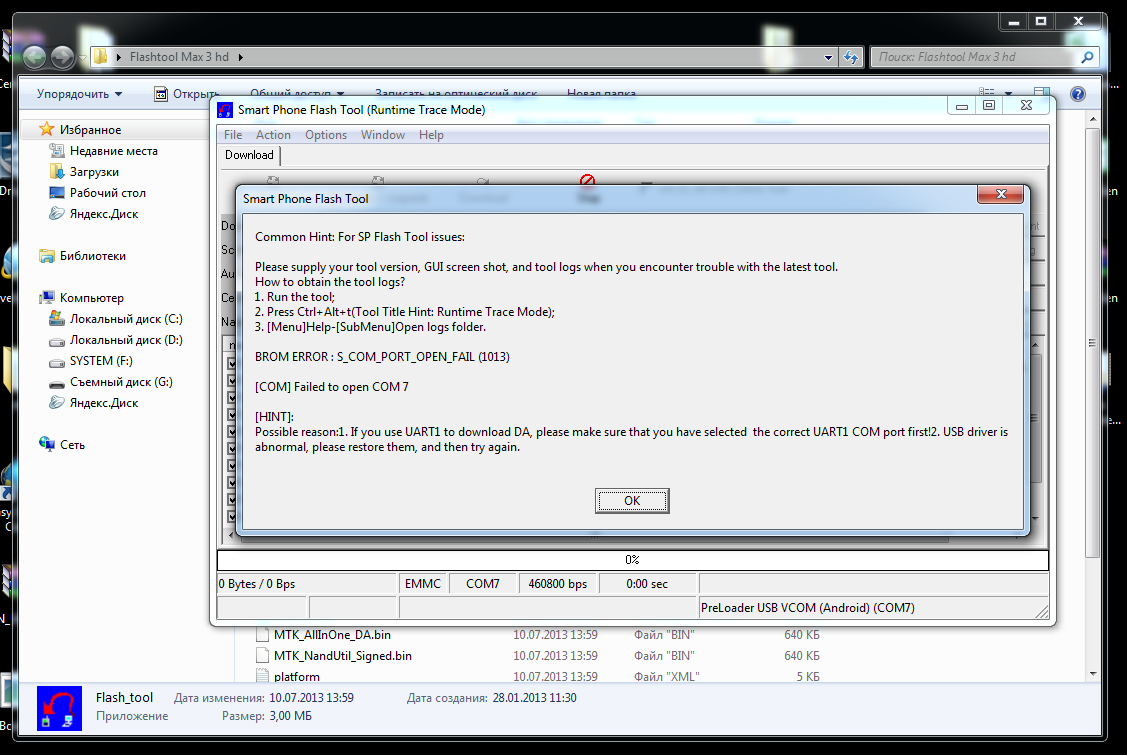This screenshot has height=755, width=1127.
Task: Click the folder icon in address bar
Action: 101,57
